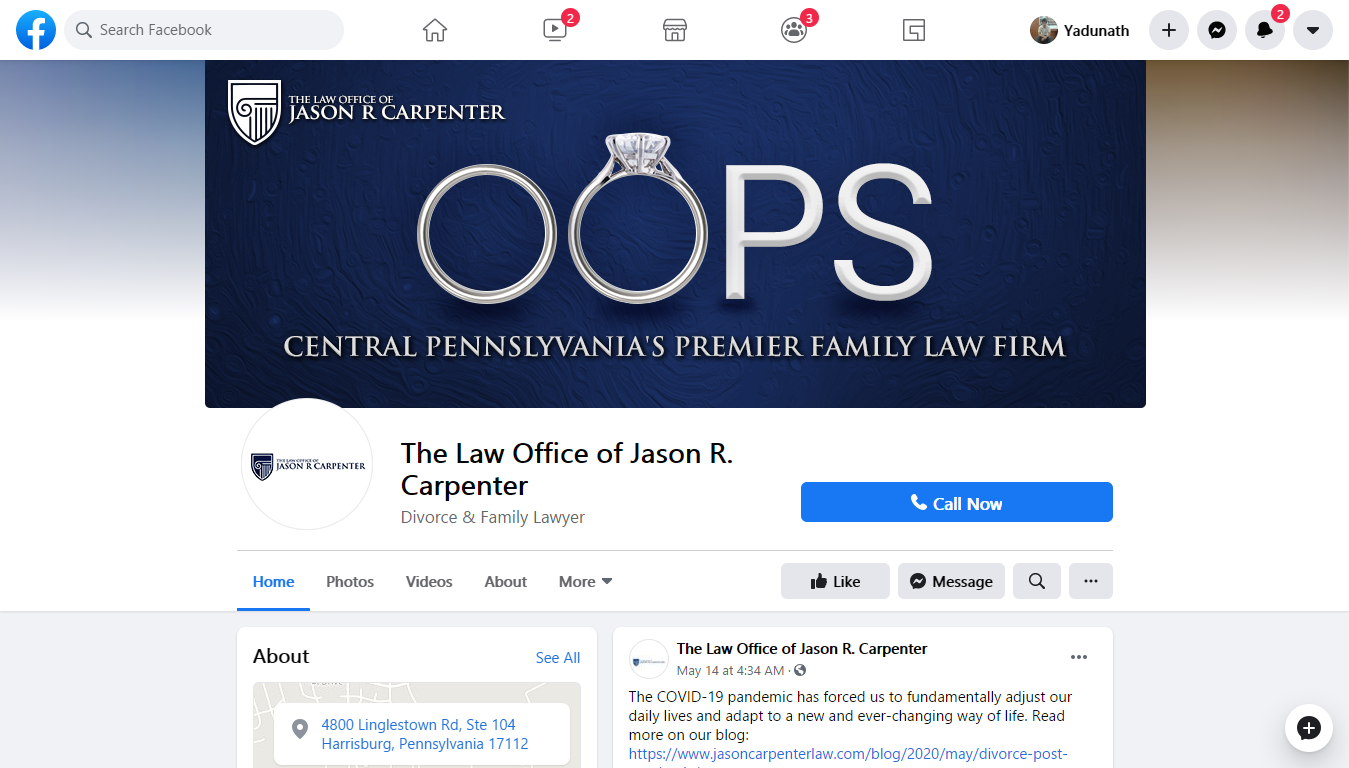Click the Facebook logo icon

pos(36,30)
